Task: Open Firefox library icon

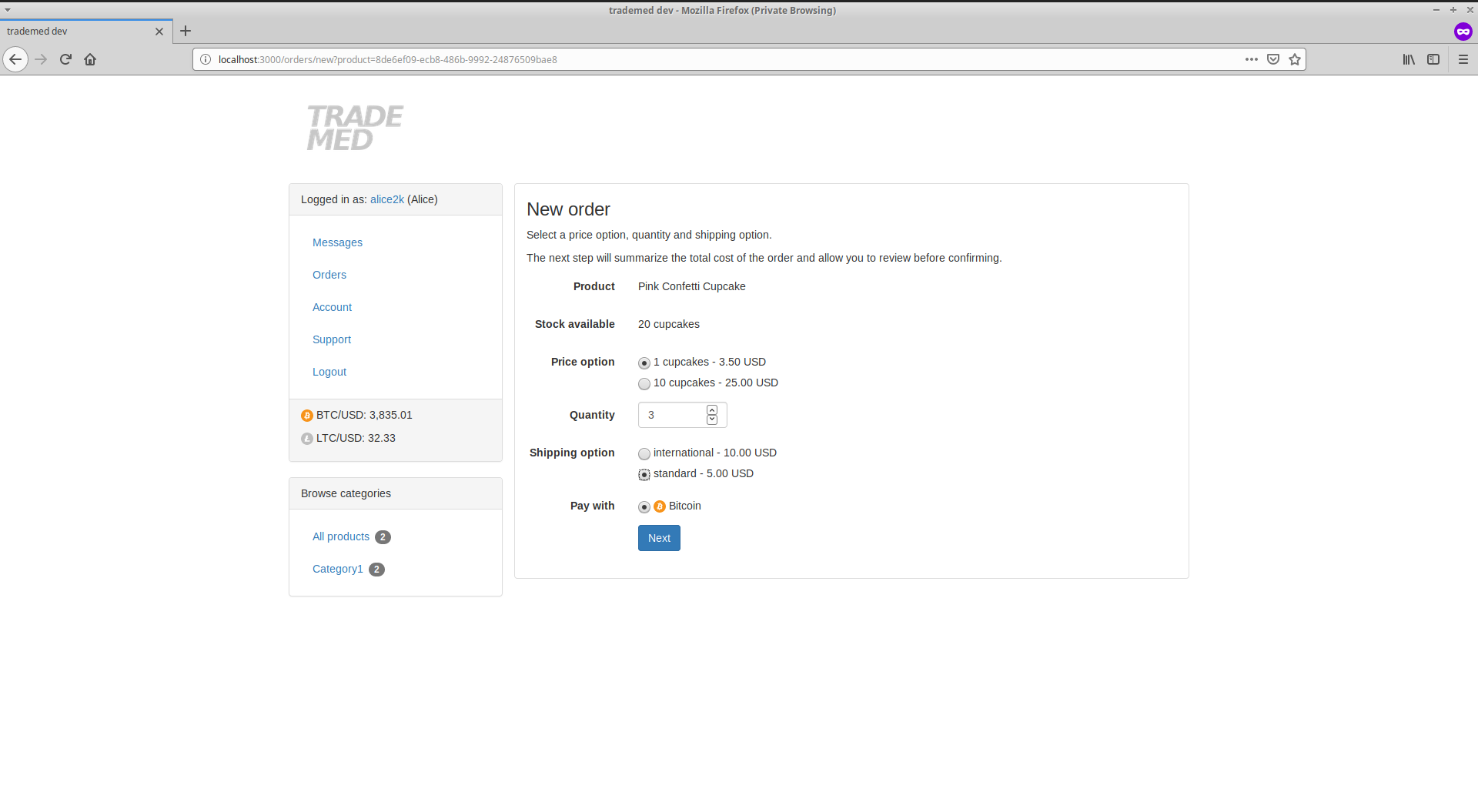Action: point(1409,59)
